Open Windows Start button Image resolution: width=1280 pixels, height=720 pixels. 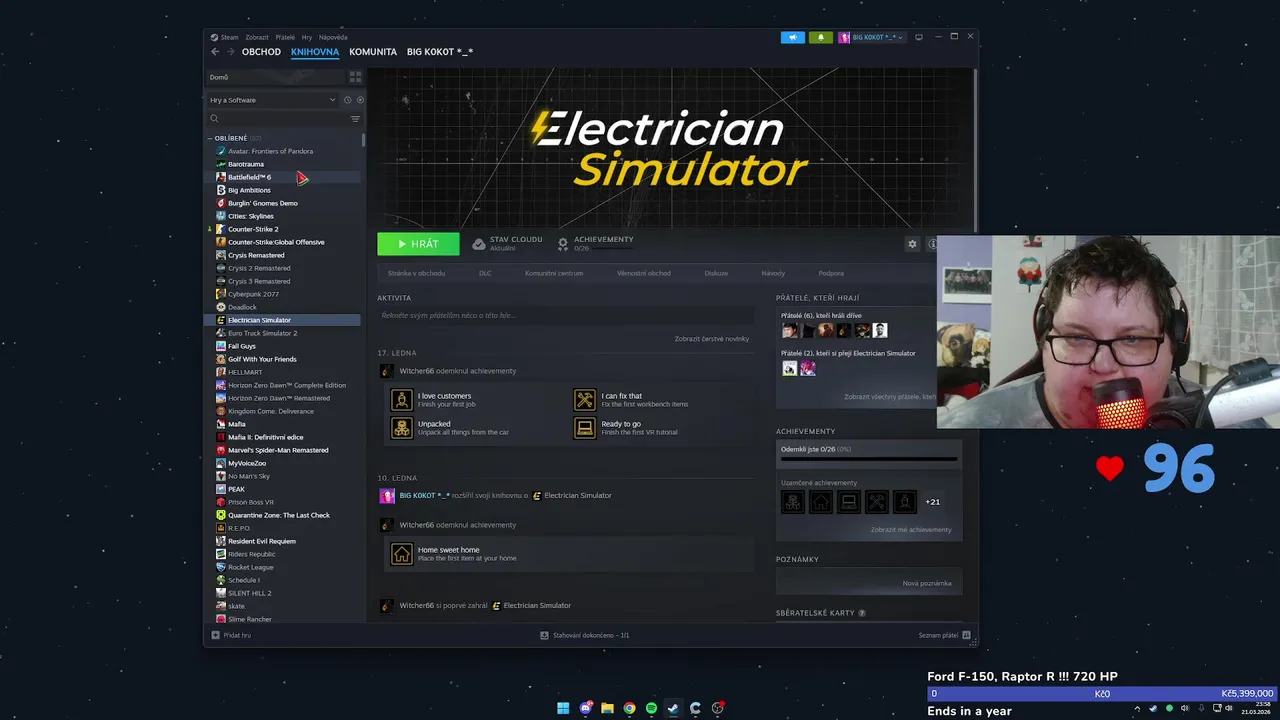coord(563,708)
